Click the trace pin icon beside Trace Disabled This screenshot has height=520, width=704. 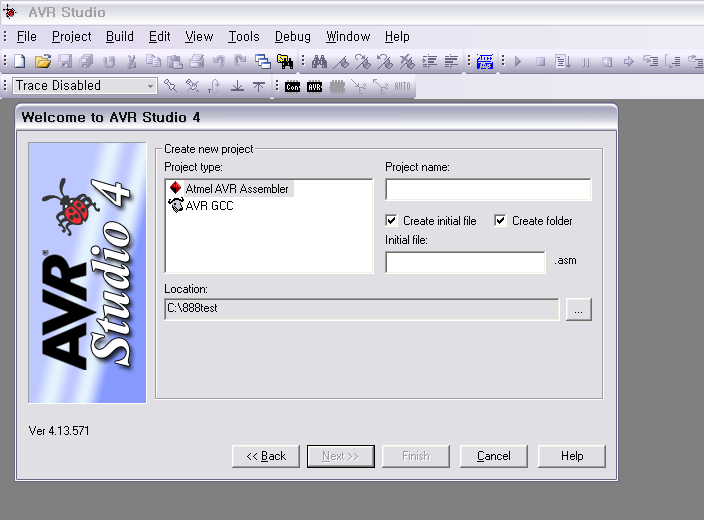pyautogui.click(x=170, y=86)
